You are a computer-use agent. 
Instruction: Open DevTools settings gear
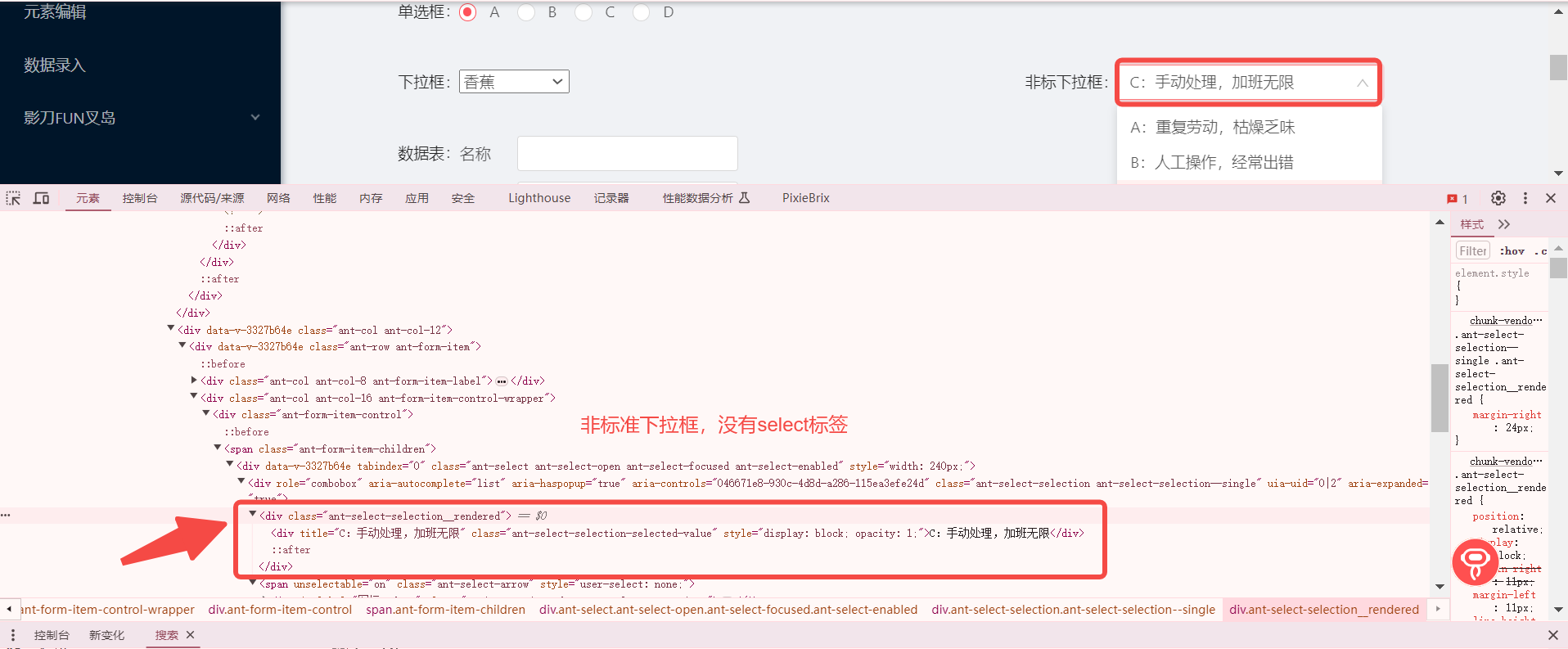1498,198
